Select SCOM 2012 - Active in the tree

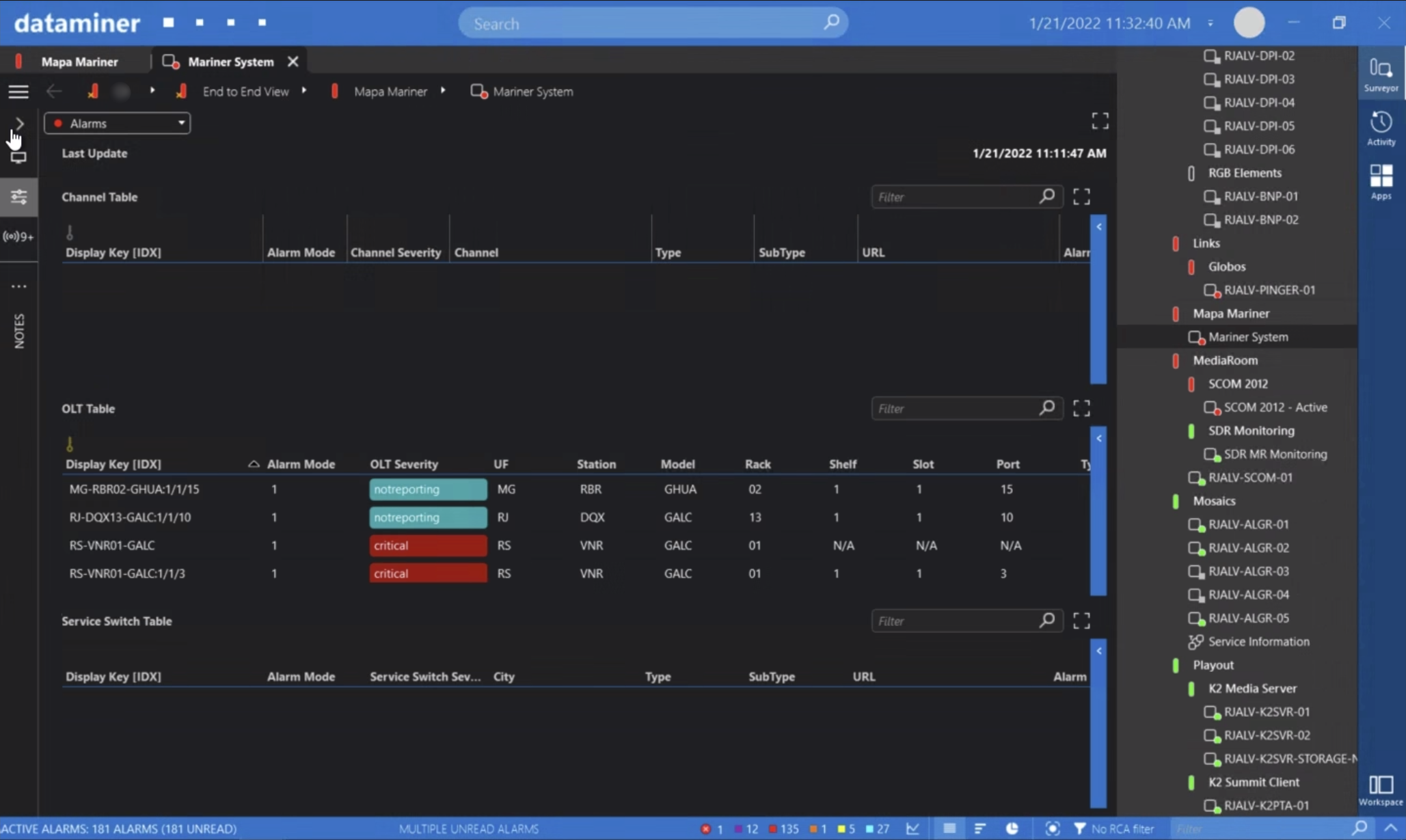[1275, 407]
